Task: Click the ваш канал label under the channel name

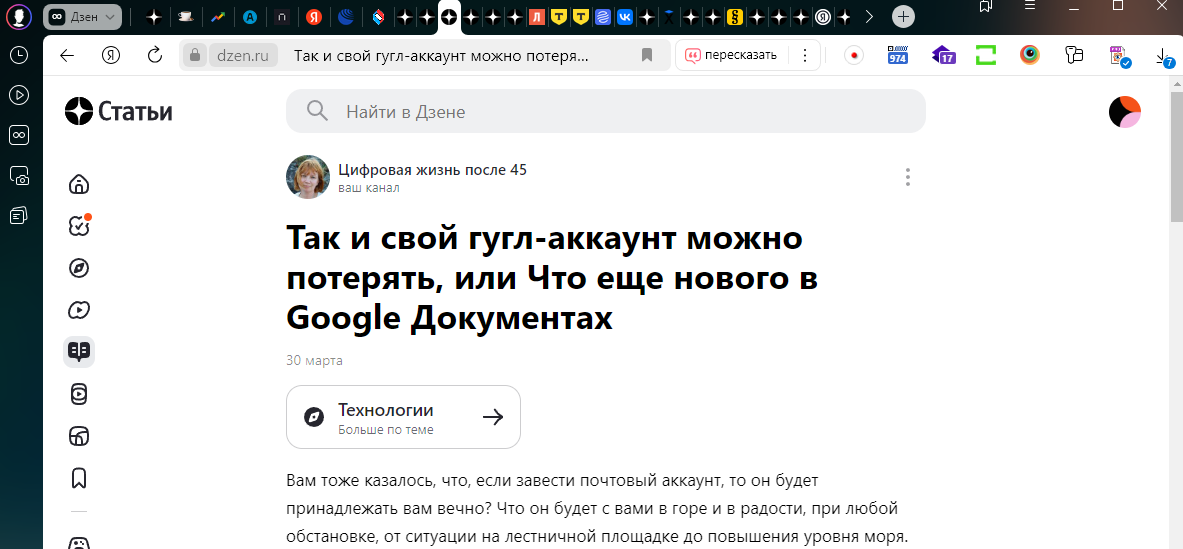Action: click(x=368, y=188)
